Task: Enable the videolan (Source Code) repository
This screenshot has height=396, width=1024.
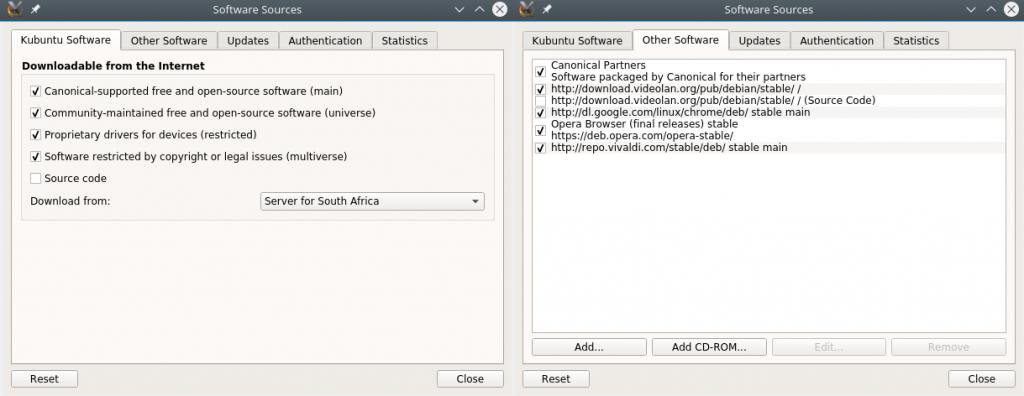Action: 540,101
